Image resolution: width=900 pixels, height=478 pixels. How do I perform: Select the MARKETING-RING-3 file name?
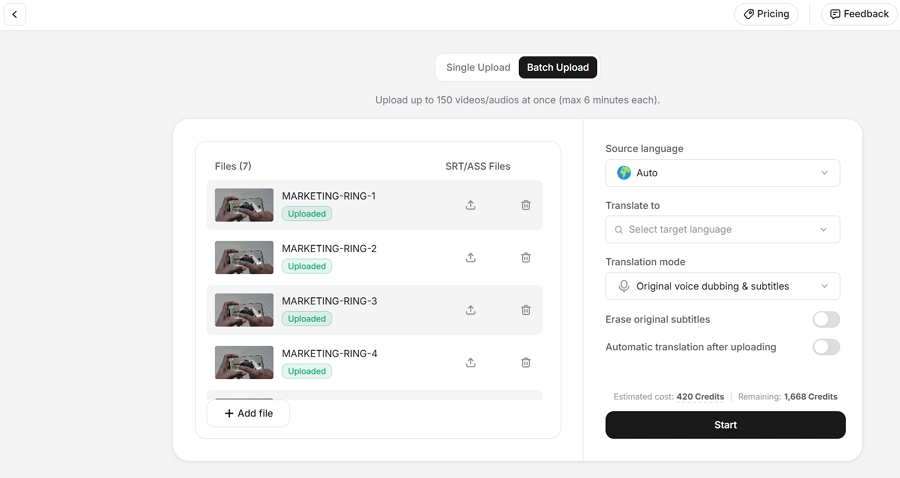(329, 301)
